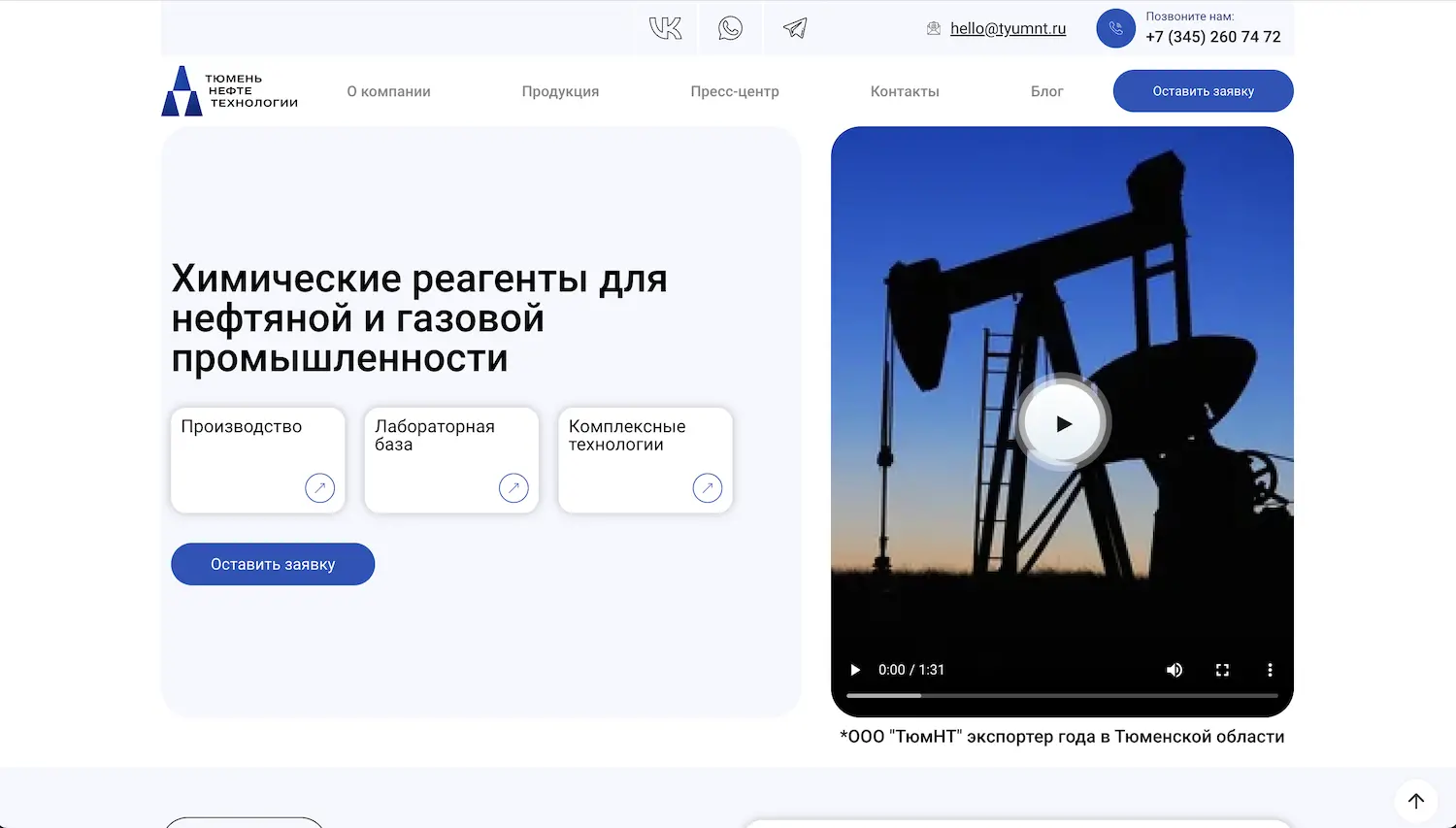Navigate to the Контакты page
This screenshot has height=828, width=1456.
click(905, 91)
